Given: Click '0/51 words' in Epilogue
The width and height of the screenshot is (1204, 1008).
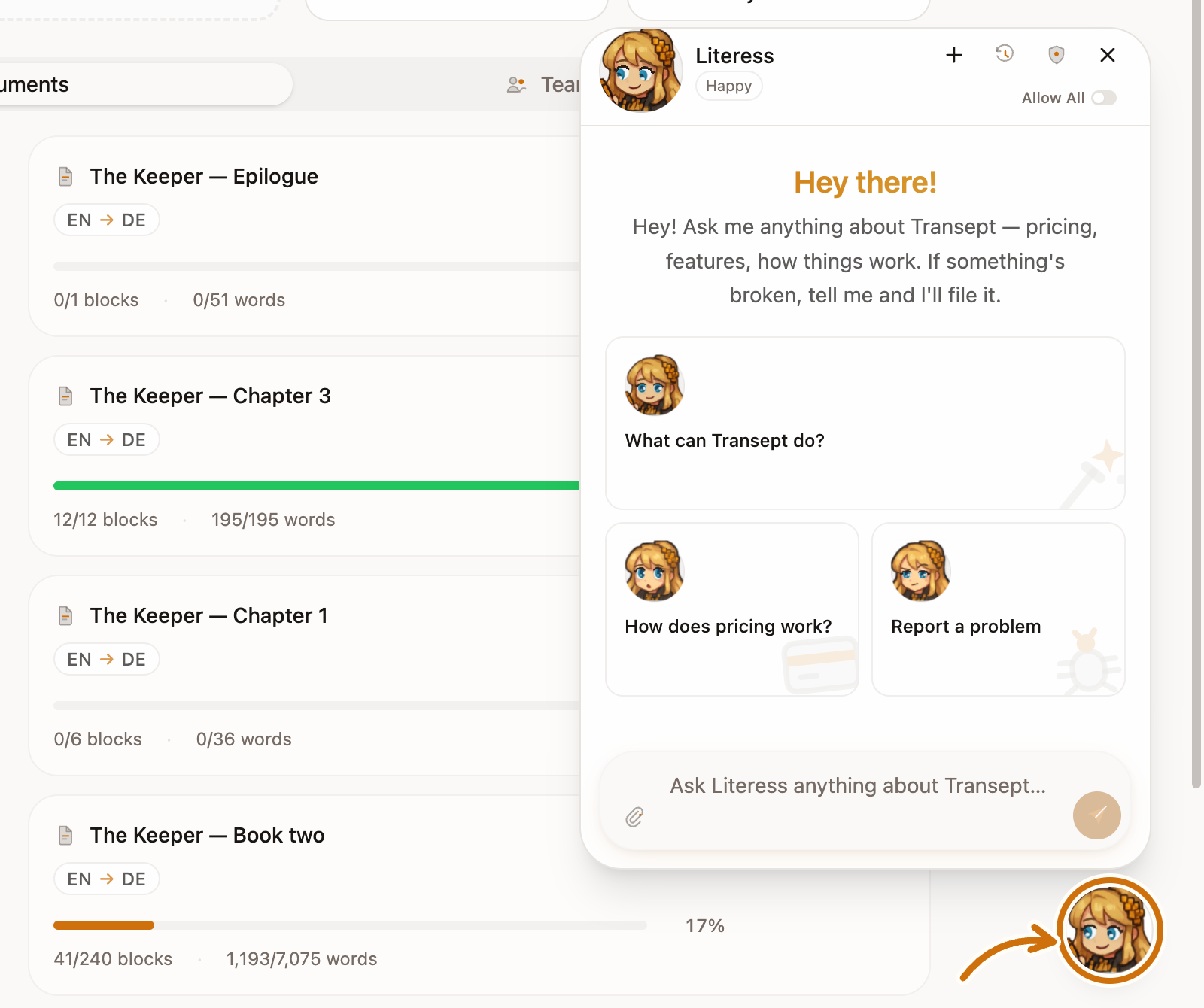Looking at the screenshot, I should (x=239, y=300).
